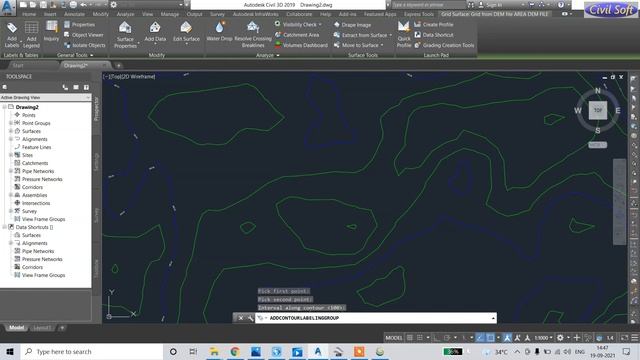Open the Express Tools ribbon tab
This screenshot has width=640, height=360.
pos(418,14)
